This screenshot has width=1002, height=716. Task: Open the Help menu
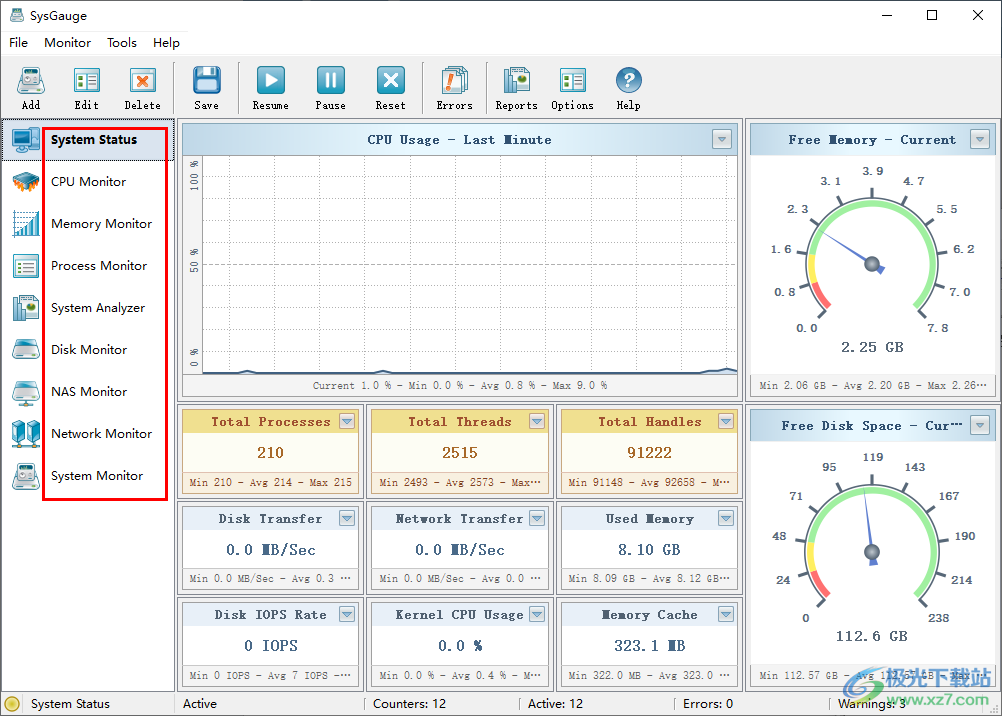point(166,43)
